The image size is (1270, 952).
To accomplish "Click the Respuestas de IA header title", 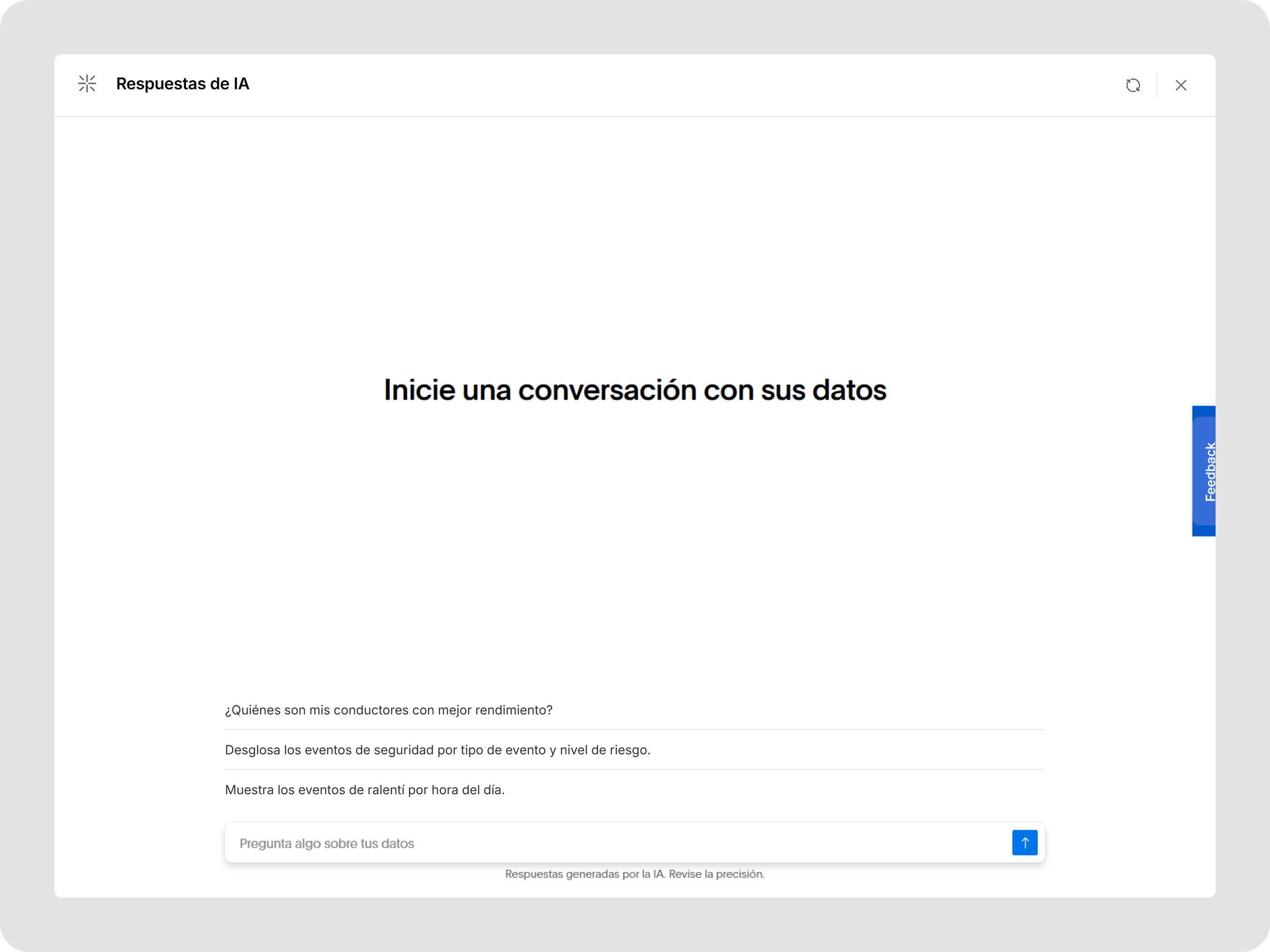I will 183,84.
